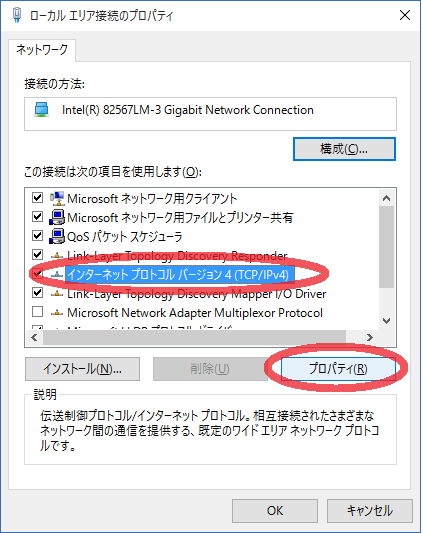Click the Microsoft ネットワーク用クライアント icon
The height and width of the screenshot is (533, 423).
[57, 199]
